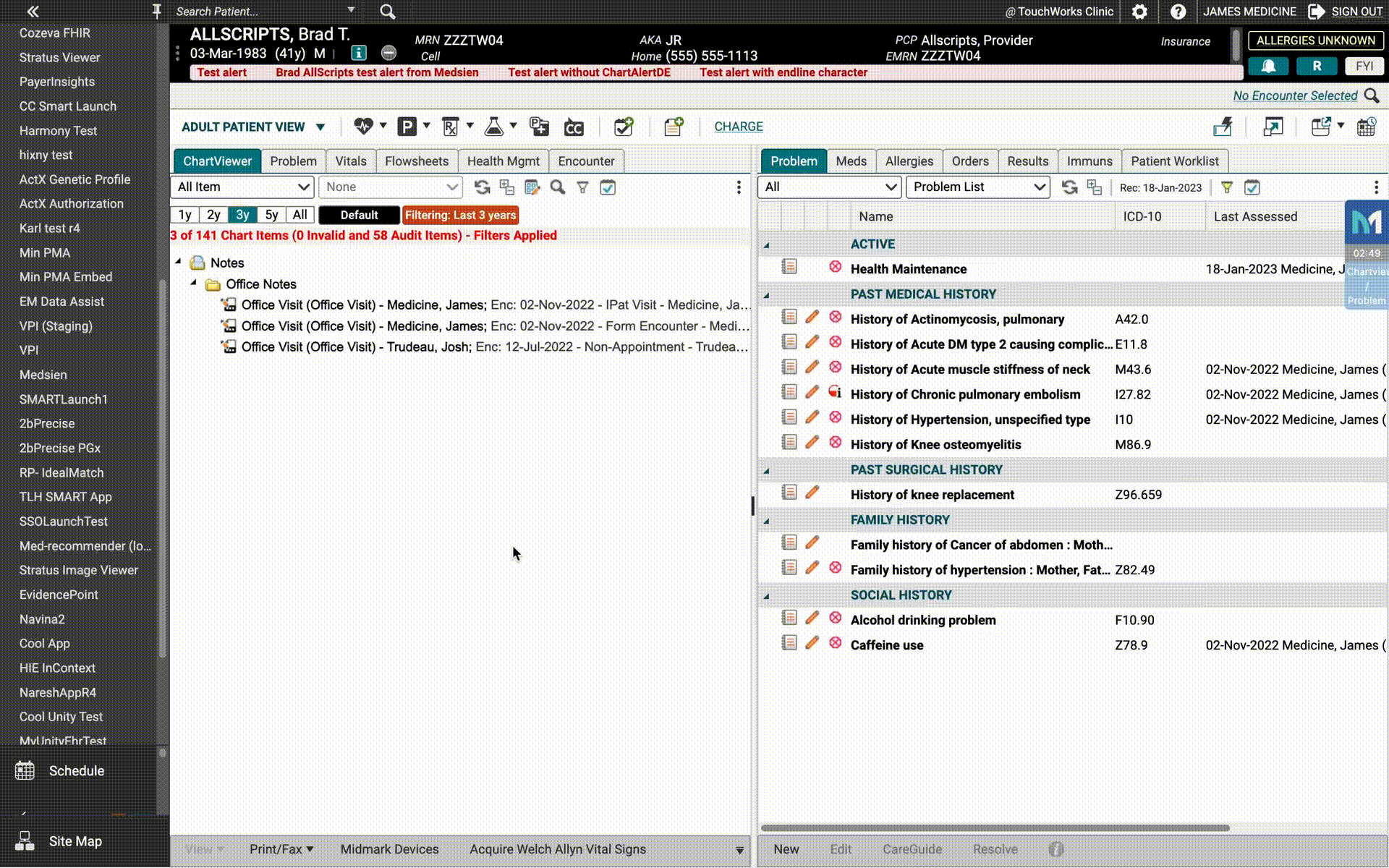The height and width of the screenshot is (868, 1389).
Task: Open the Allergies tab
Action: (909, 161)
